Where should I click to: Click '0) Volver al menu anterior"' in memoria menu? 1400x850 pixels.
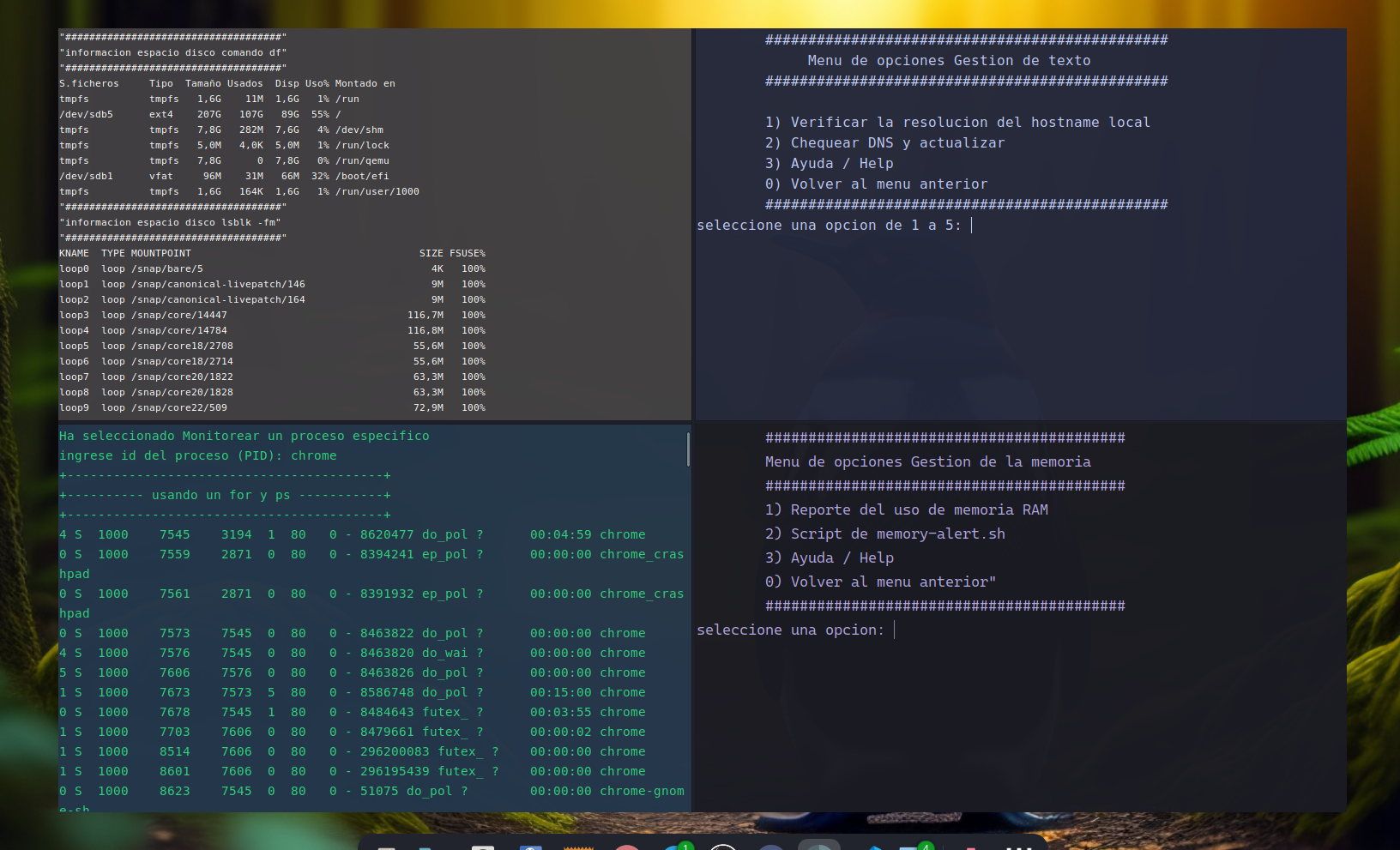880,582
